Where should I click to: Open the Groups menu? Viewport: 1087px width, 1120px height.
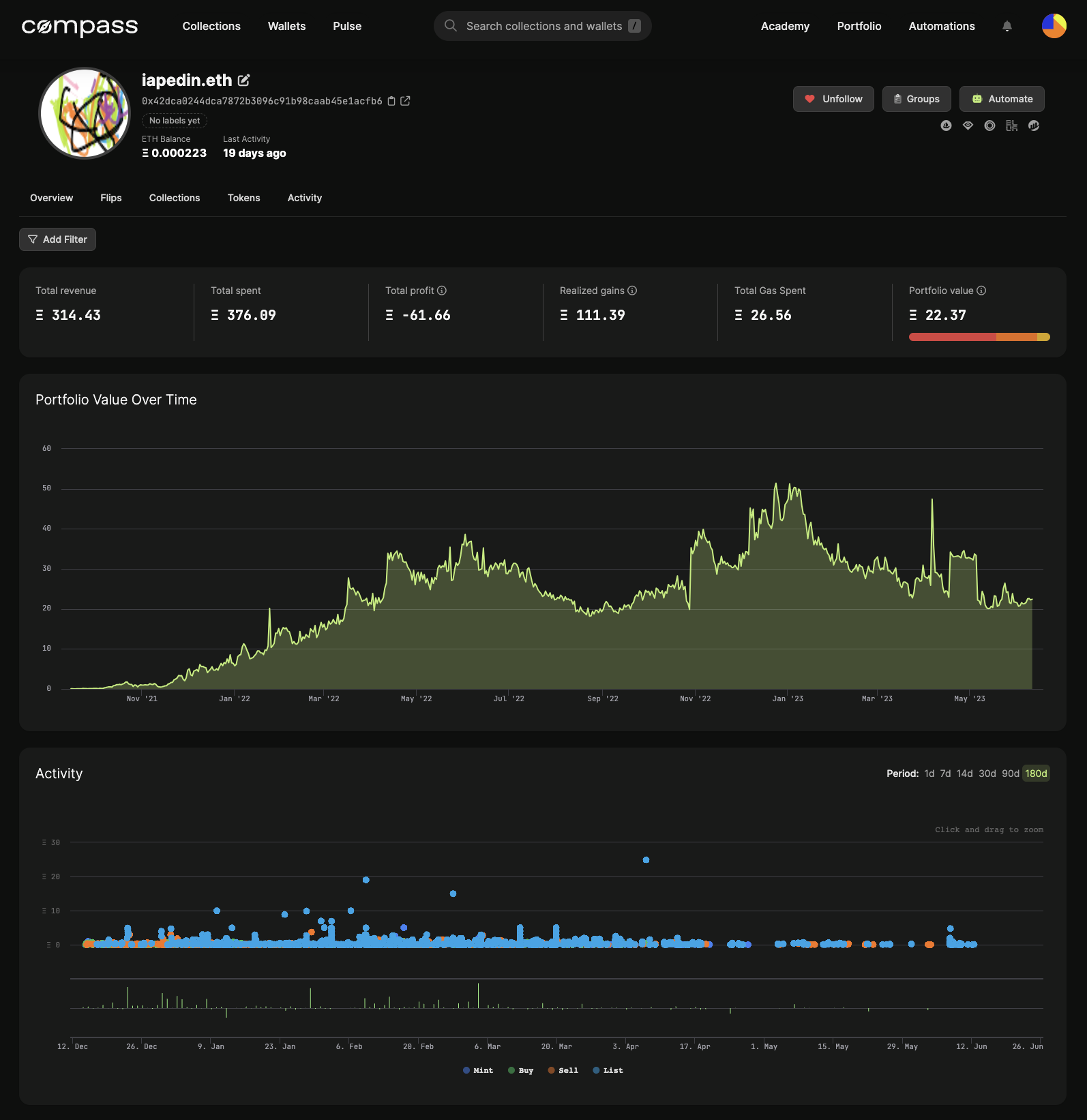916,99
